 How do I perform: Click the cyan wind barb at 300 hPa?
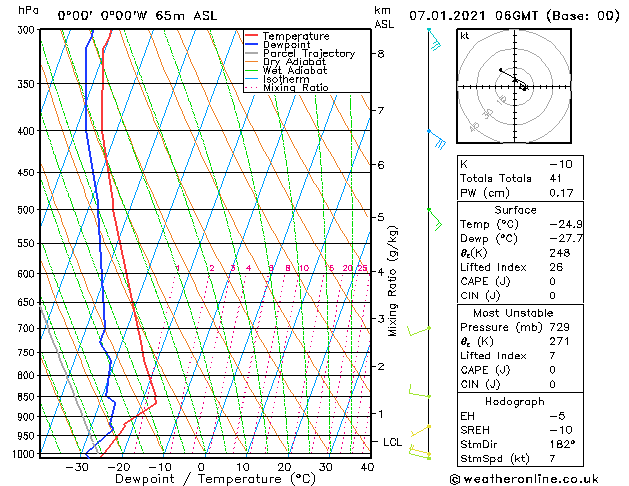[x=434, y=40]
